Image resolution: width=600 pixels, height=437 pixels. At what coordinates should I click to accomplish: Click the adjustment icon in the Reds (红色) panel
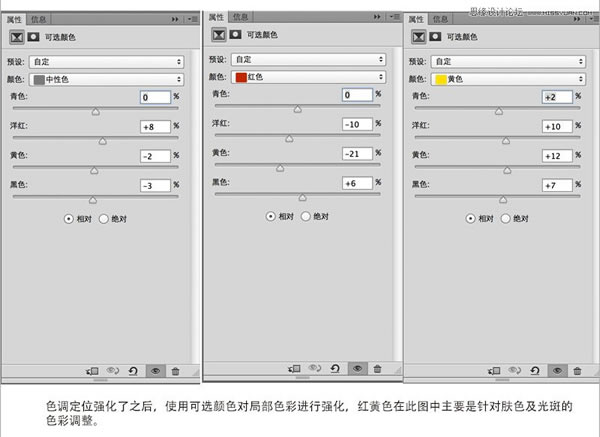pos(219,35)
